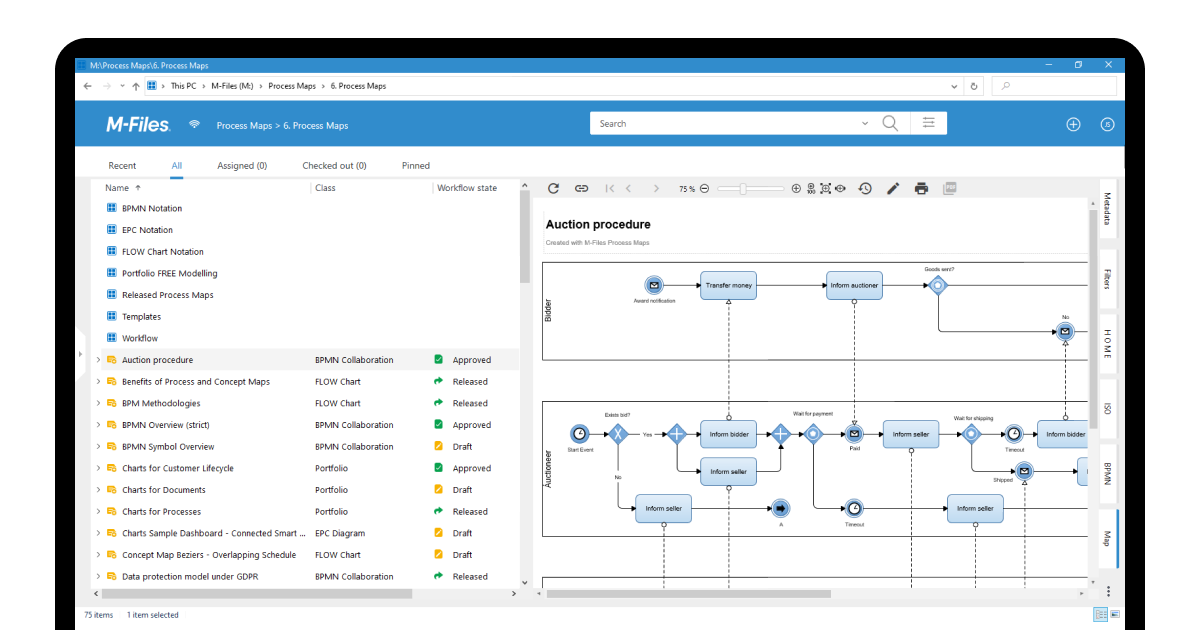Export diagram as PDF icon
This screenshot has height=630, width=1200.
click(950, 188)
